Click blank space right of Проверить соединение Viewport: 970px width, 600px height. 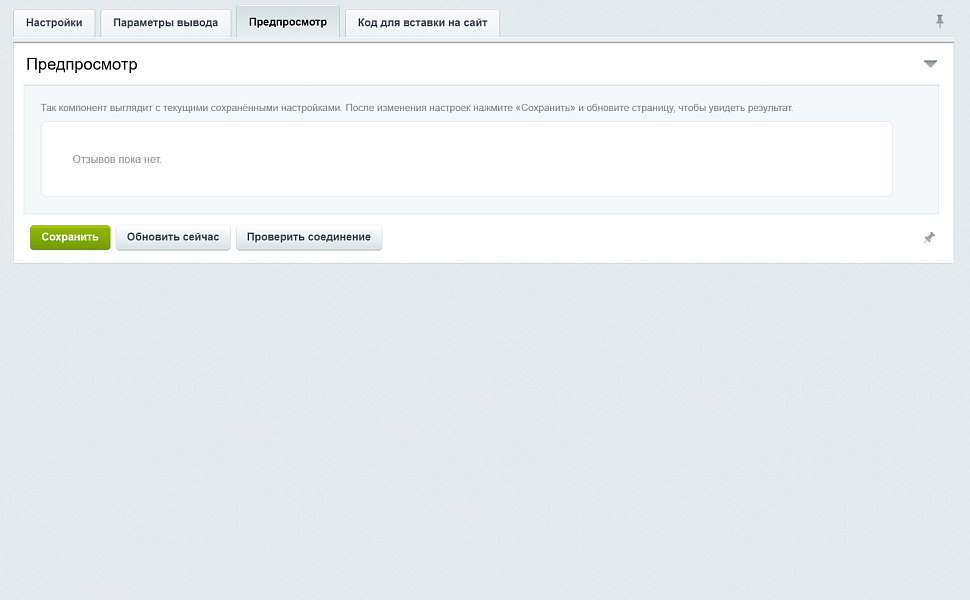pyautogui.click(x=650, y=238)
